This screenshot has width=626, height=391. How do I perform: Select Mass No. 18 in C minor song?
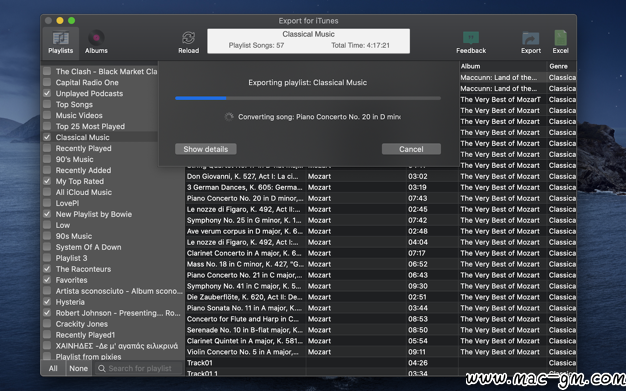[x=245, y=264]
